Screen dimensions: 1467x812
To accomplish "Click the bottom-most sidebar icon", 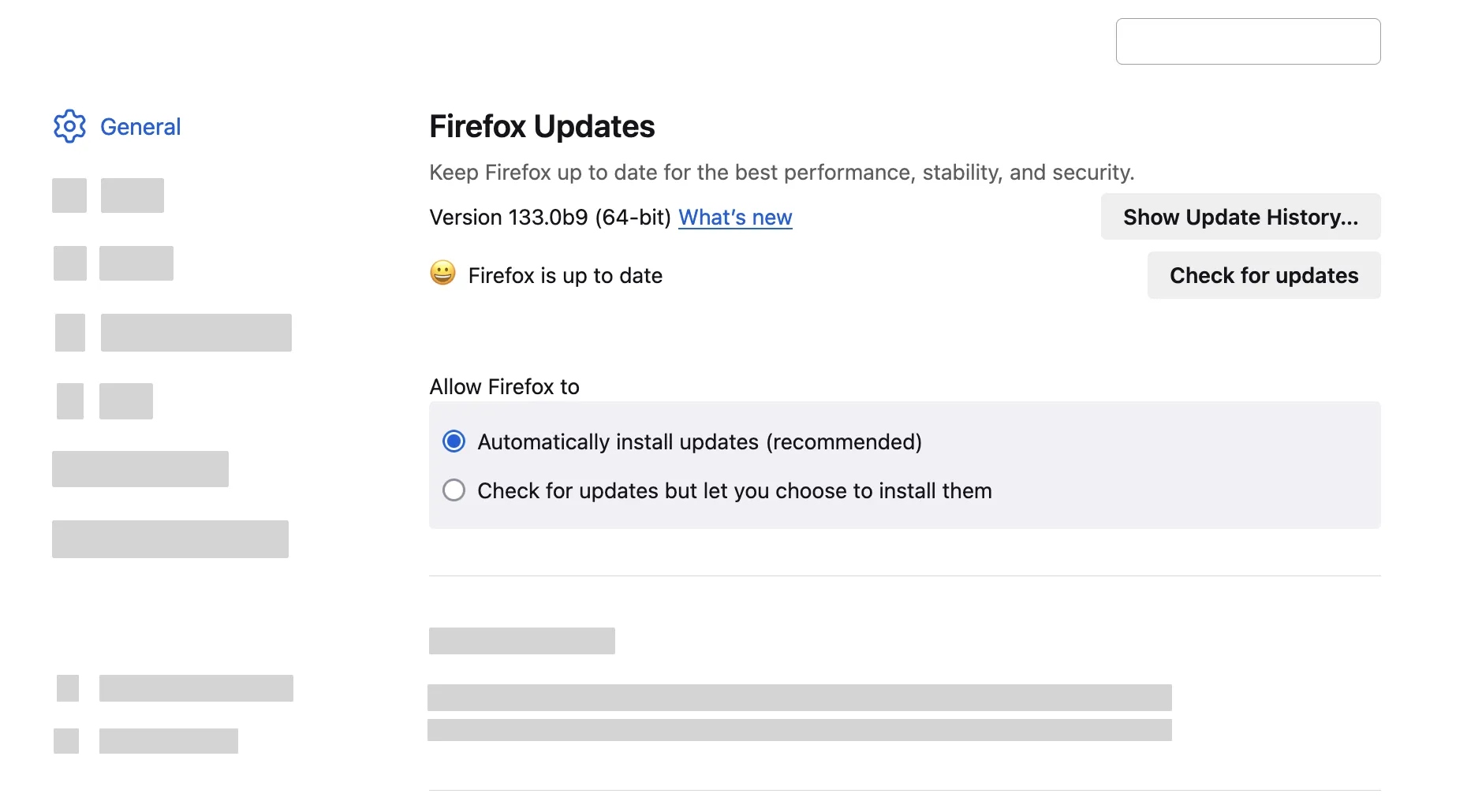I will click(66, 740).
